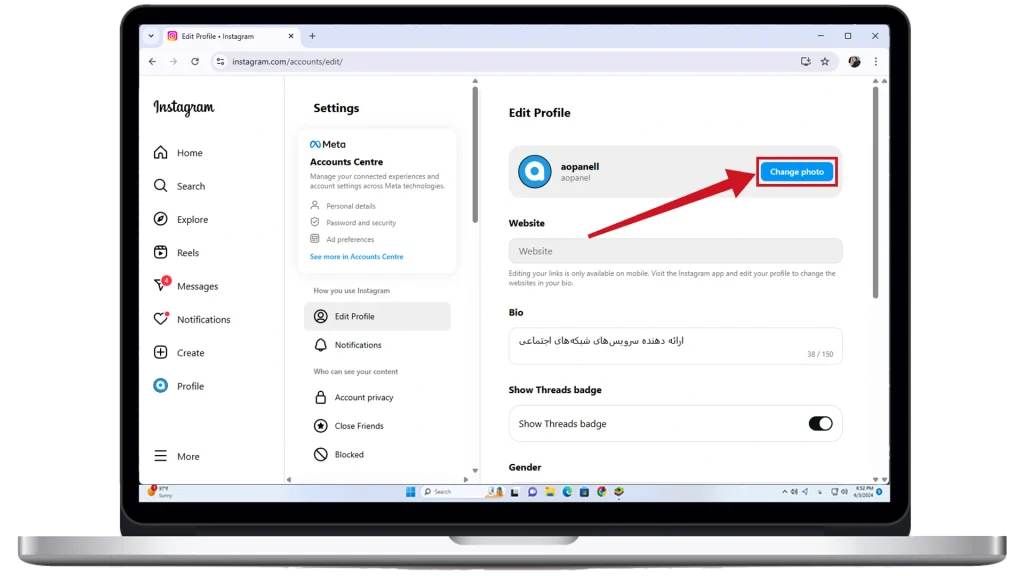Viewport: 1024px width, 576px height.
Task: Go forward in the browser
Action: 173,61
